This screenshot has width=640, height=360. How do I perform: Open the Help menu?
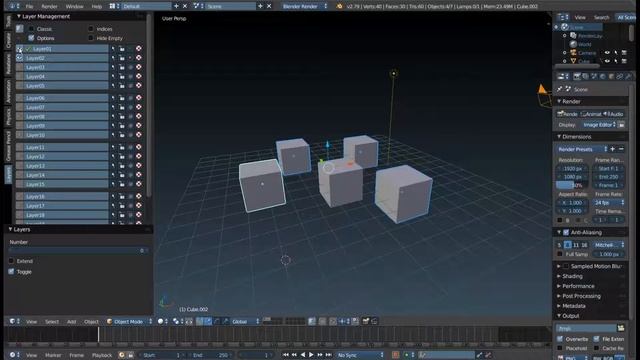pos(97,7)
